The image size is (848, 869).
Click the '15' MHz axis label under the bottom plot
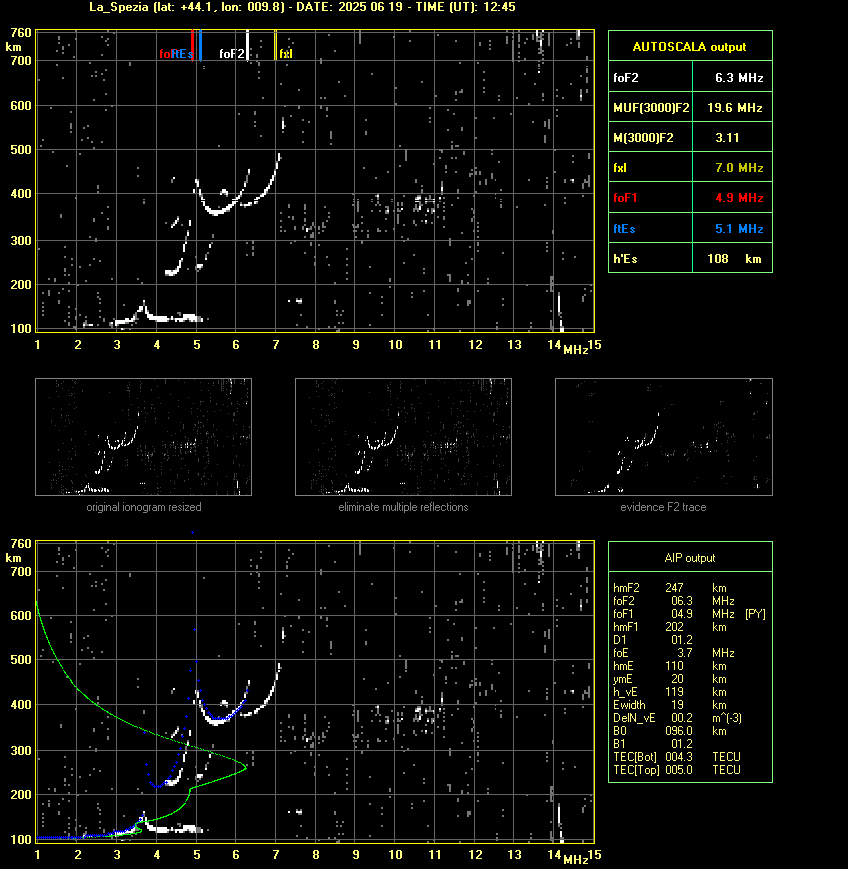(x=595, y=855)
